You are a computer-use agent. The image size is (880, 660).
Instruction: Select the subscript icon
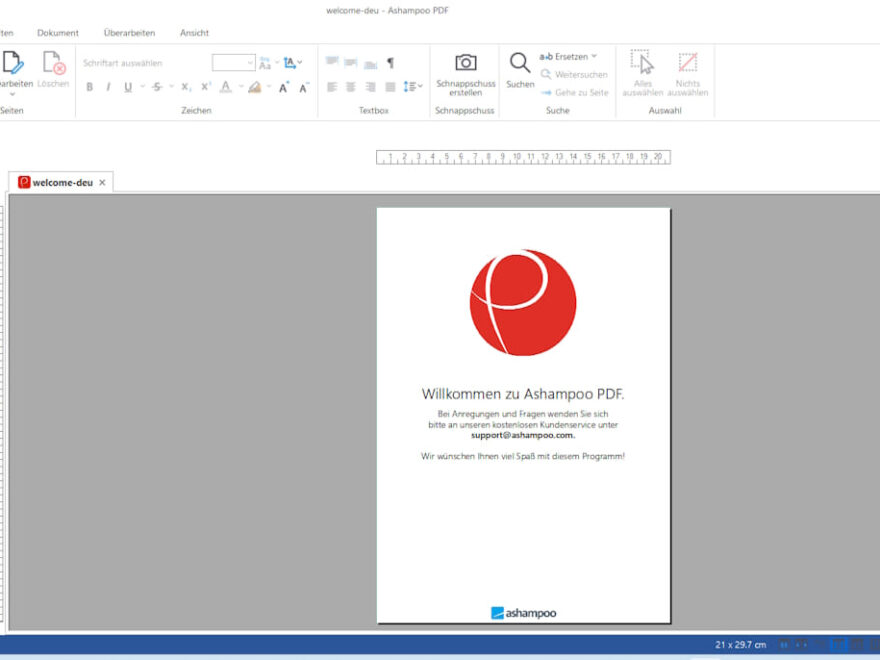[x=185, y=86]
